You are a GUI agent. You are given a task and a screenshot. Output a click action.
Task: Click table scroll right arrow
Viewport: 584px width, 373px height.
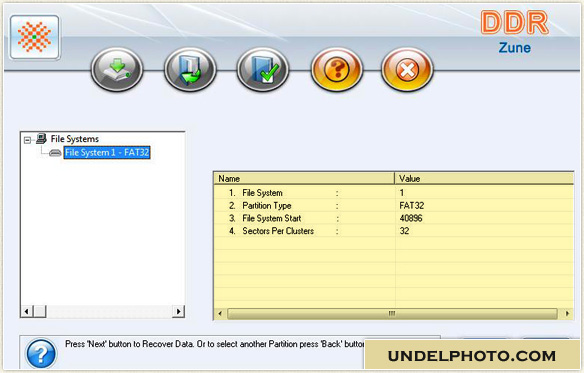(567, 313)
